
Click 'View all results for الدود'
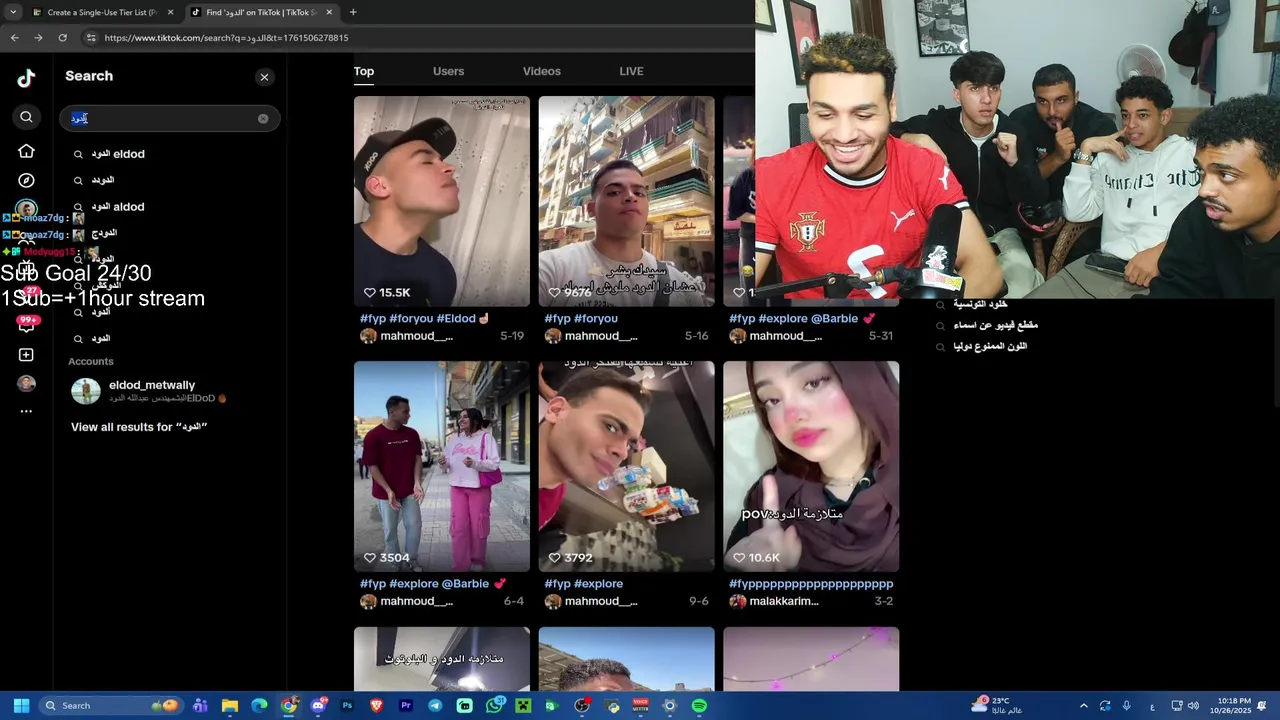tap(139, 427)
